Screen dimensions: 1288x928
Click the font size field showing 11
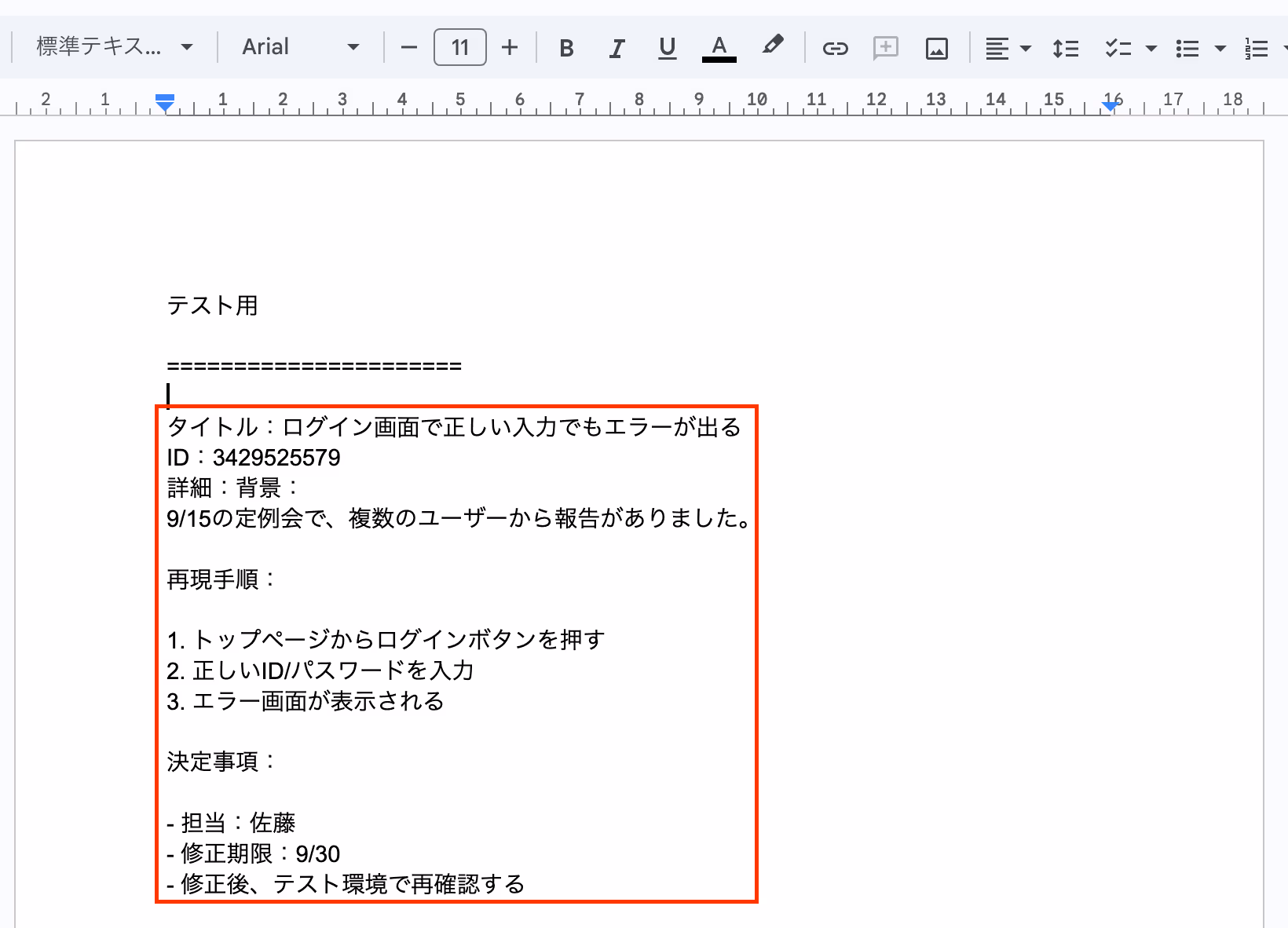(x=460, y=47)
